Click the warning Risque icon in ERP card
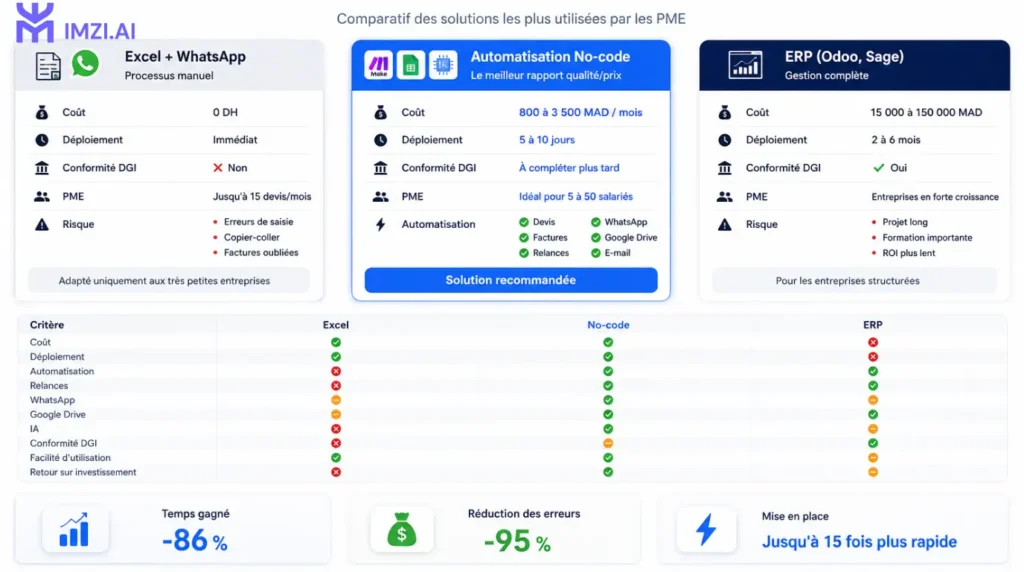The height and width of the screenshot is (572, 1024). 725,225
